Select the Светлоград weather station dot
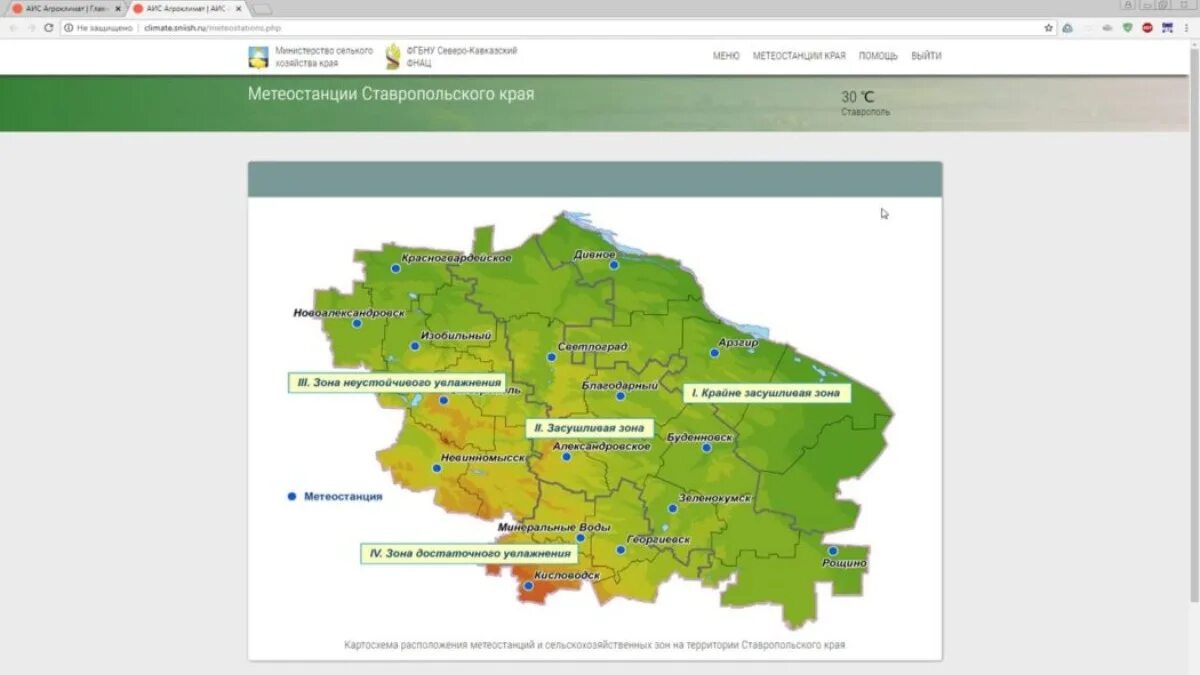1200x675 pixels. coord(550,357)
